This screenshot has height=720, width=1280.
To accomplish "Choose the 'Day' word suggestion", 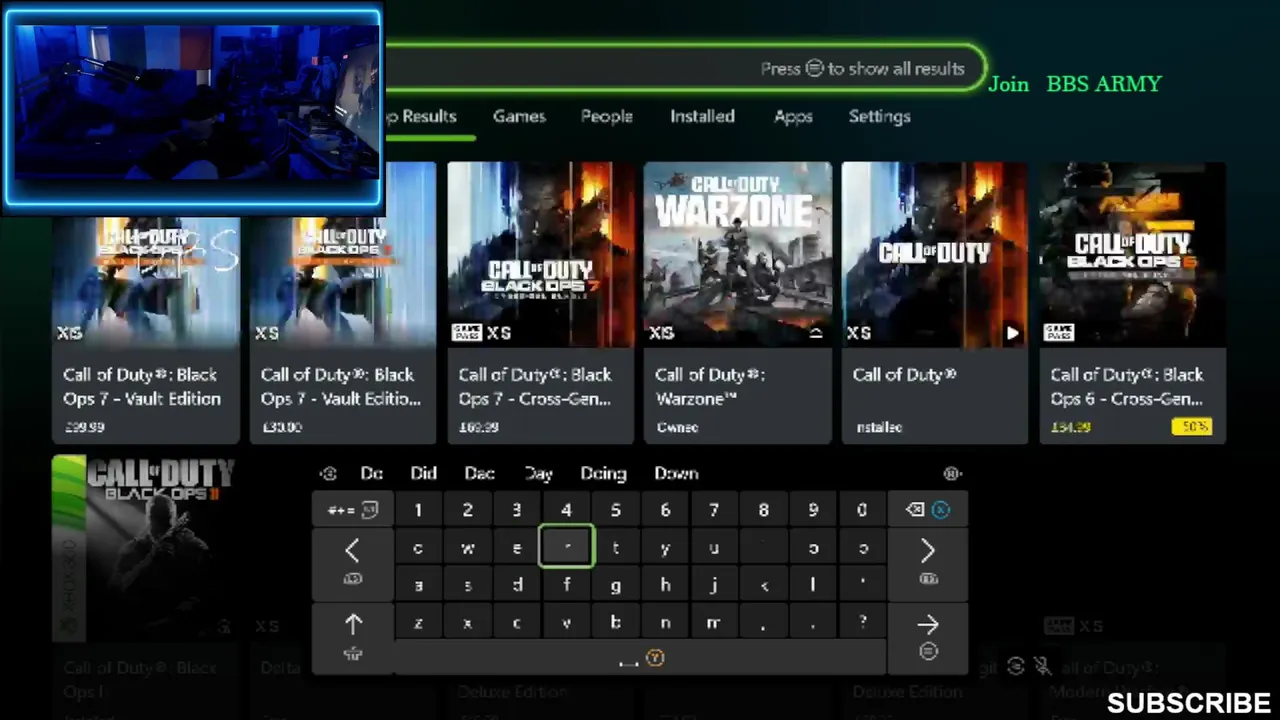I will (x=538, y=473).
